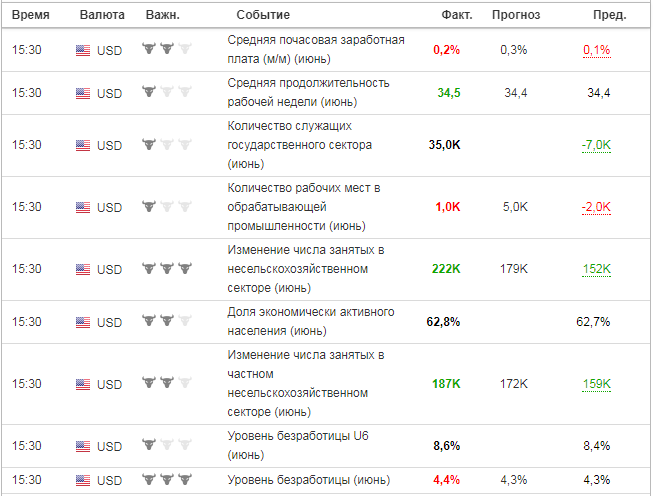Sort by the Время column header

click(x=30, y=15)
